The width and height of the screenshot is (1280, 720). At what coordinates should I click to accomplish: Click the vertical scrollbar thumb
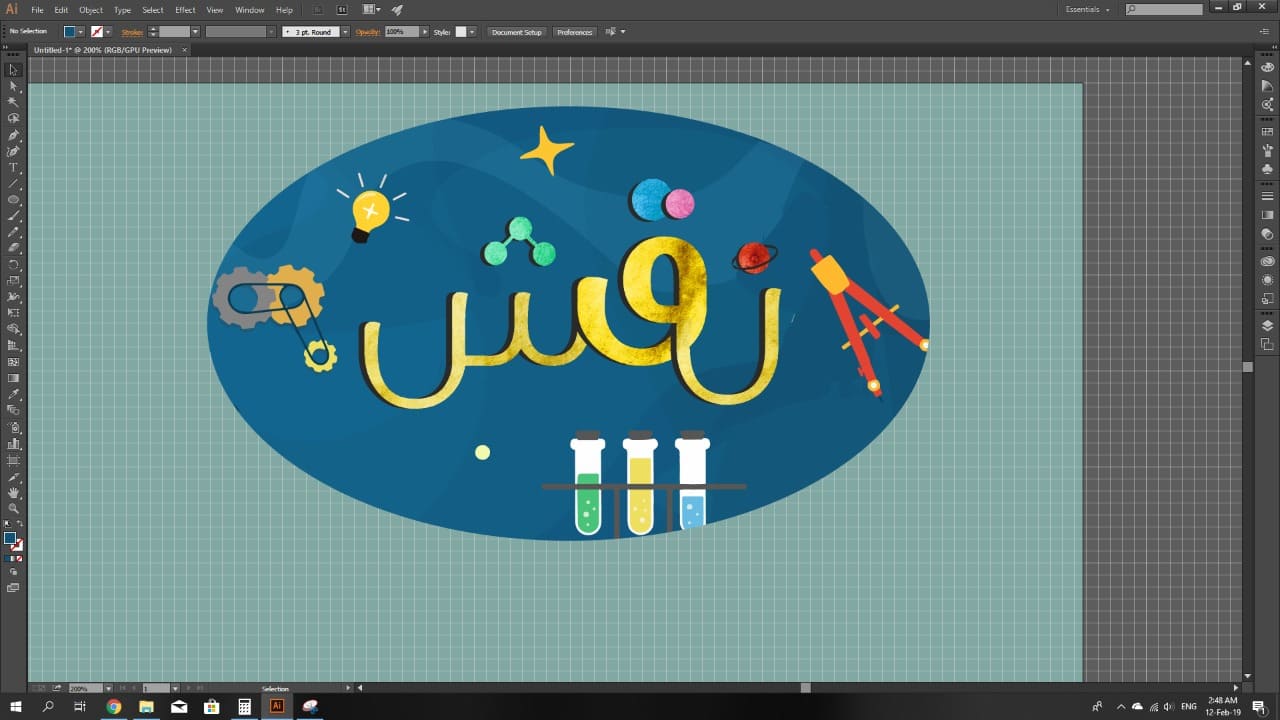[x=1248, y=367]
